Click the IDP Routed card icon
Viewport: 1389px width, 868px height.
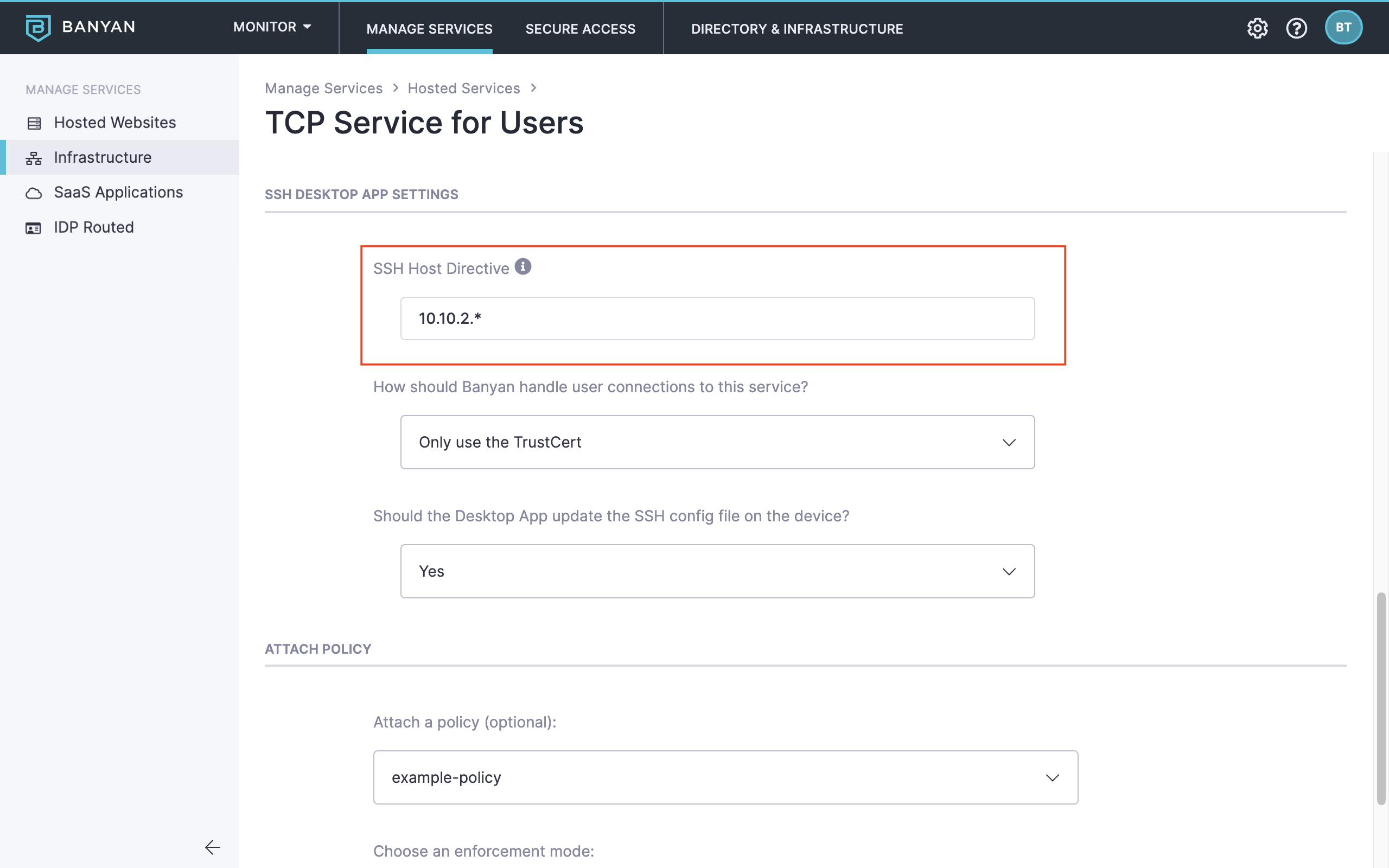(34, 228)
